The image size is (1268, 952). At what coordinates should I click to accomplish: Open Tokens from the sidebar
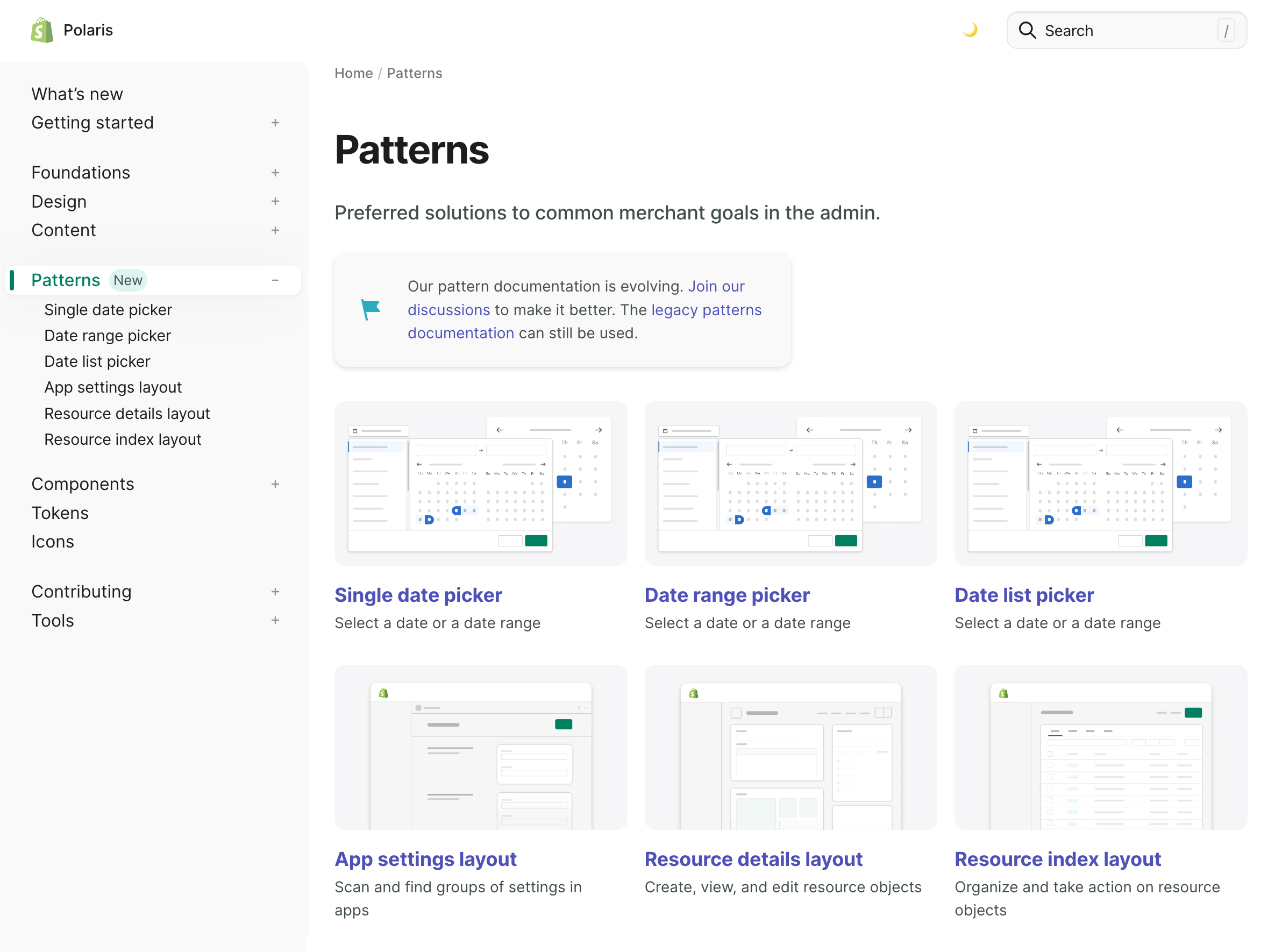(60, 513)
